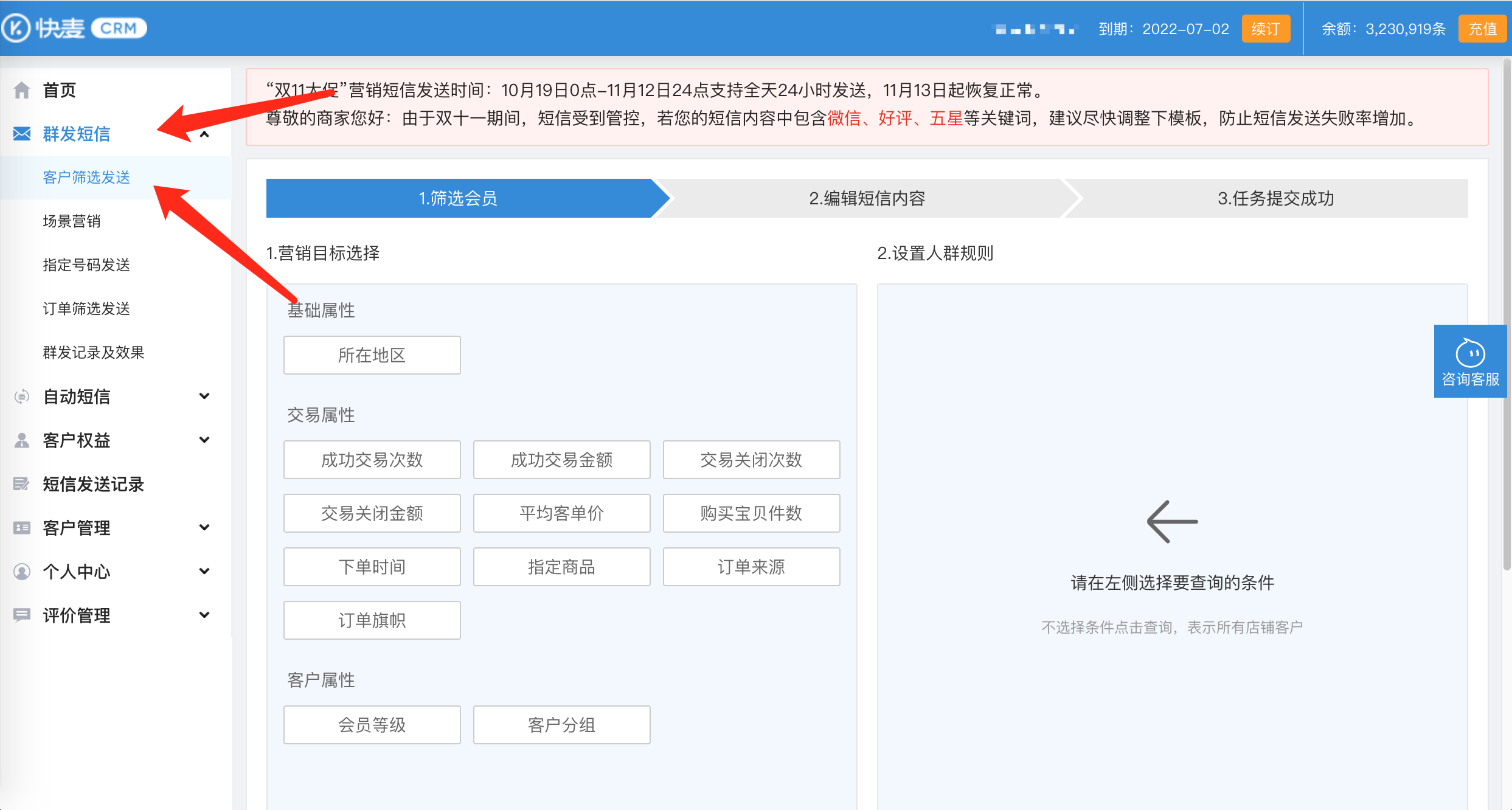This screenshot has width=1512, height=810.
Task: Expand the 个人中心 menu chevron
Action: [x=204, y=572]
